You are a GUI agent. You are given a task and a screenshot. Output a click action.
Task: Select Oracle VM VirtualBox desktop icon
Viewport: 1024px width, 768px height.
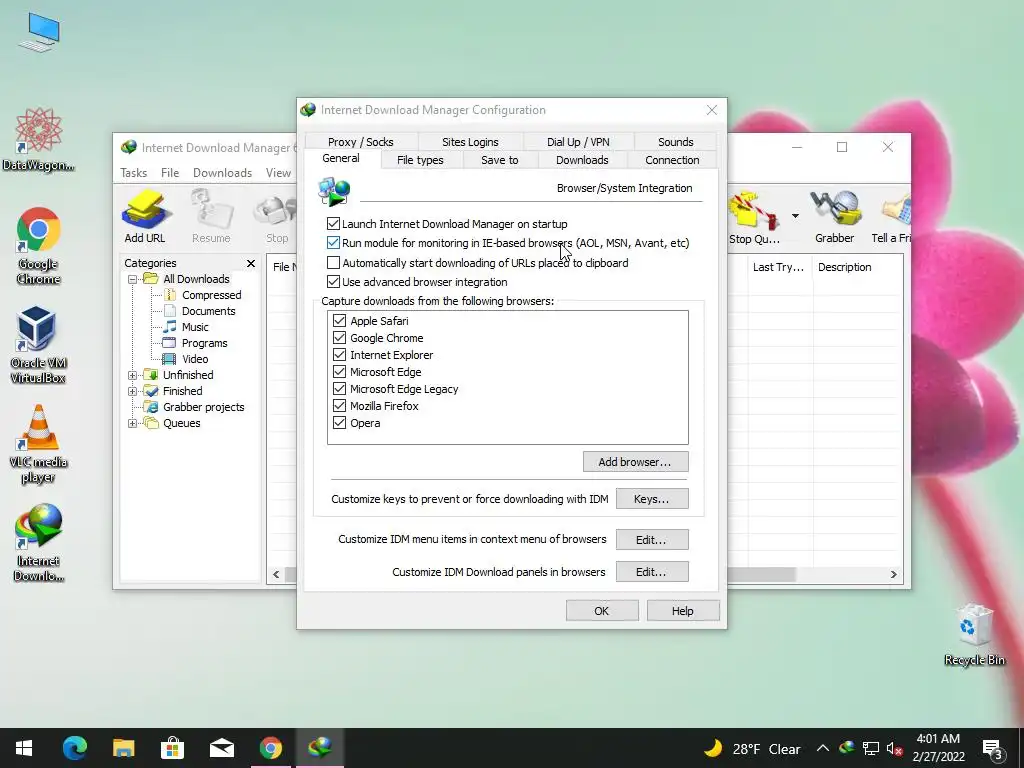coord(39,344)
